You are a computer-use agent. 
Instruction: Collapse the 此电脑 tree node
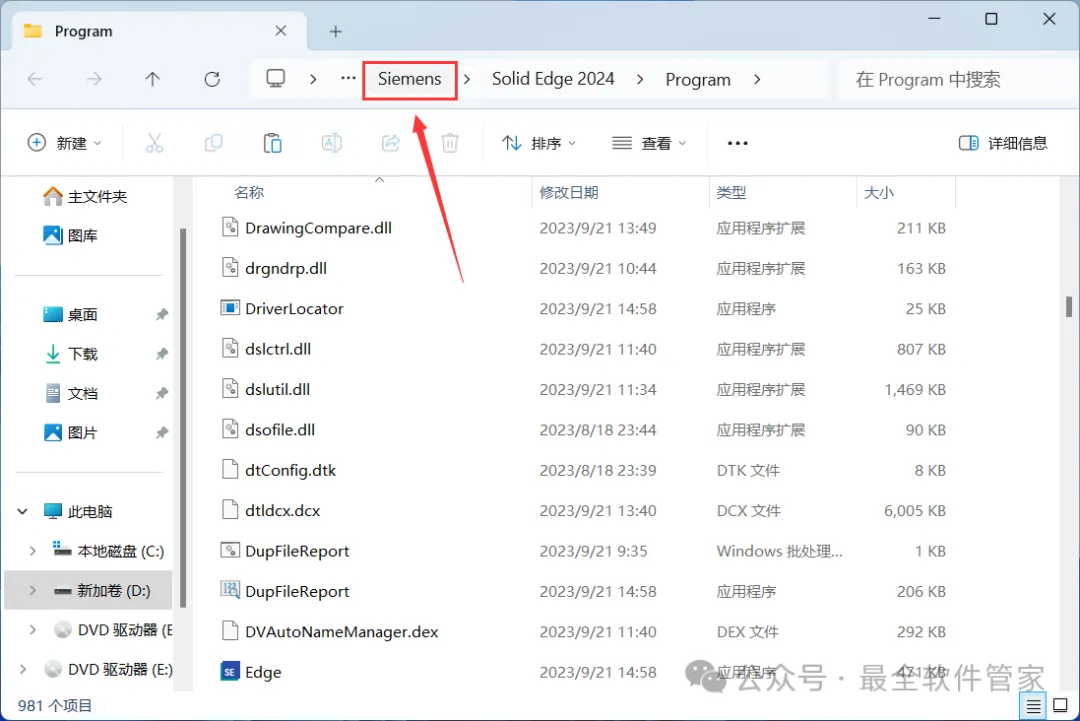23,512
